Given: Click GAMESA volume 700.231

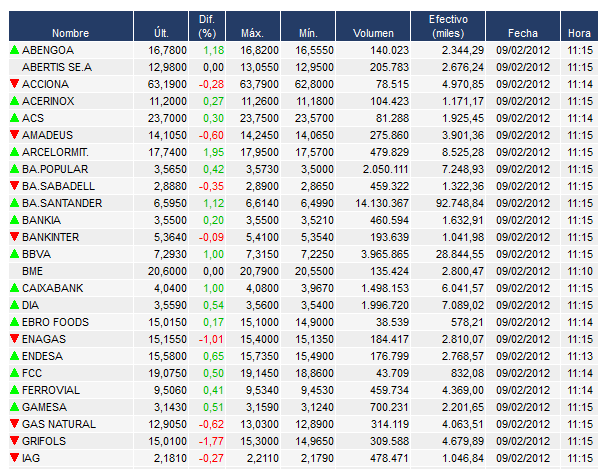Looking at the screenshot, I should click(389, 407).
